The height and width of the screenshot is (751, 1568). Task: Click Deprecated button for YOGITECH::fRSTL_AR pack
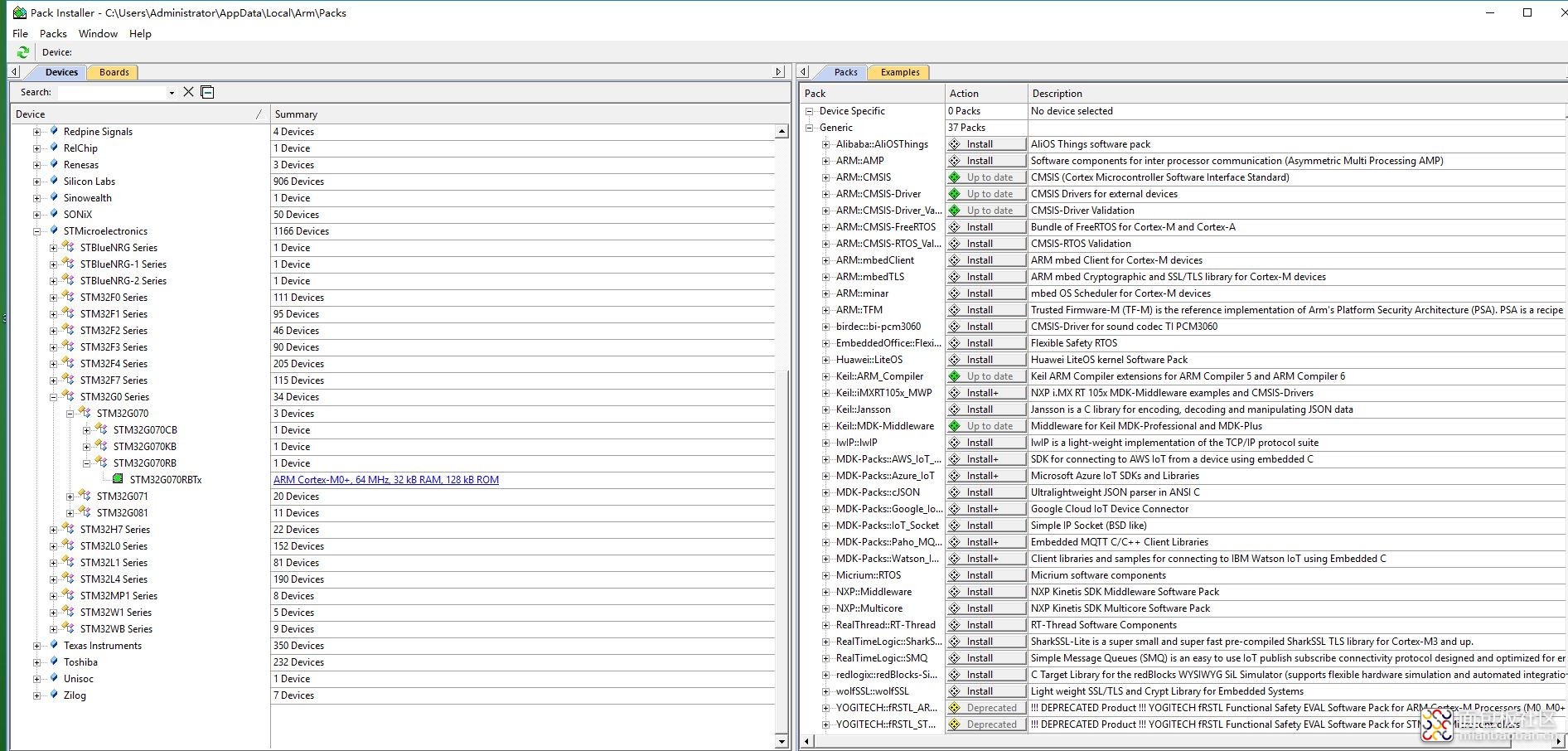(985, 708)
